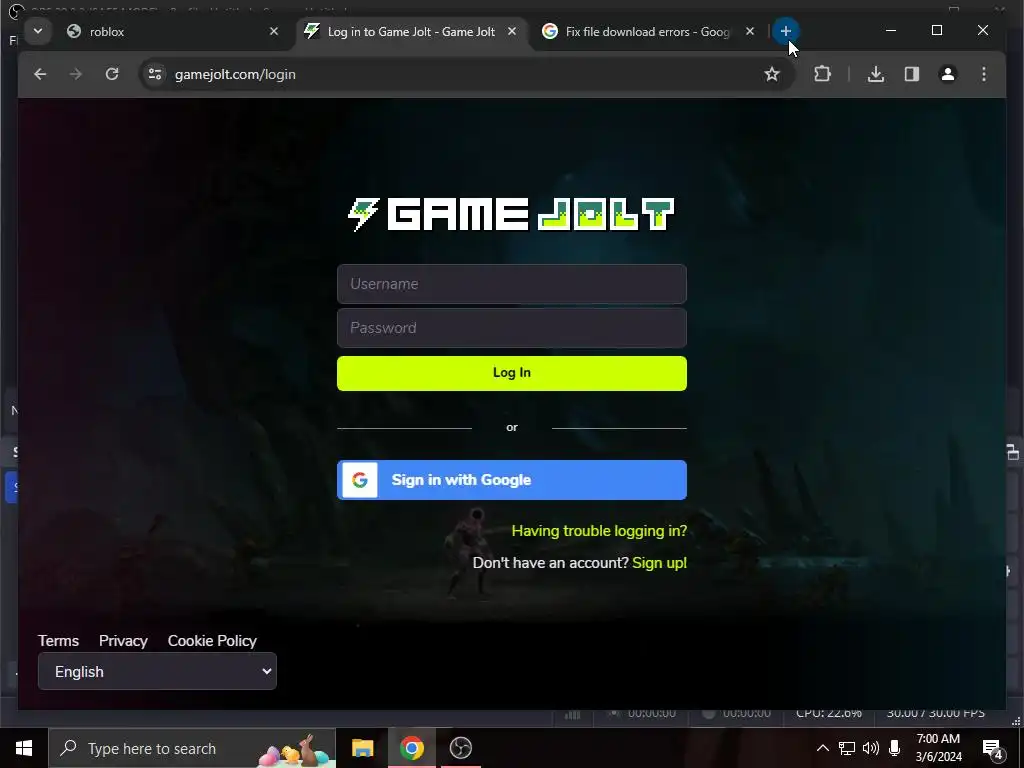Image resolution: width=1024 pixels, height=768 pixels.
Task: Open Having trouble logging in link
Action: 599,531
